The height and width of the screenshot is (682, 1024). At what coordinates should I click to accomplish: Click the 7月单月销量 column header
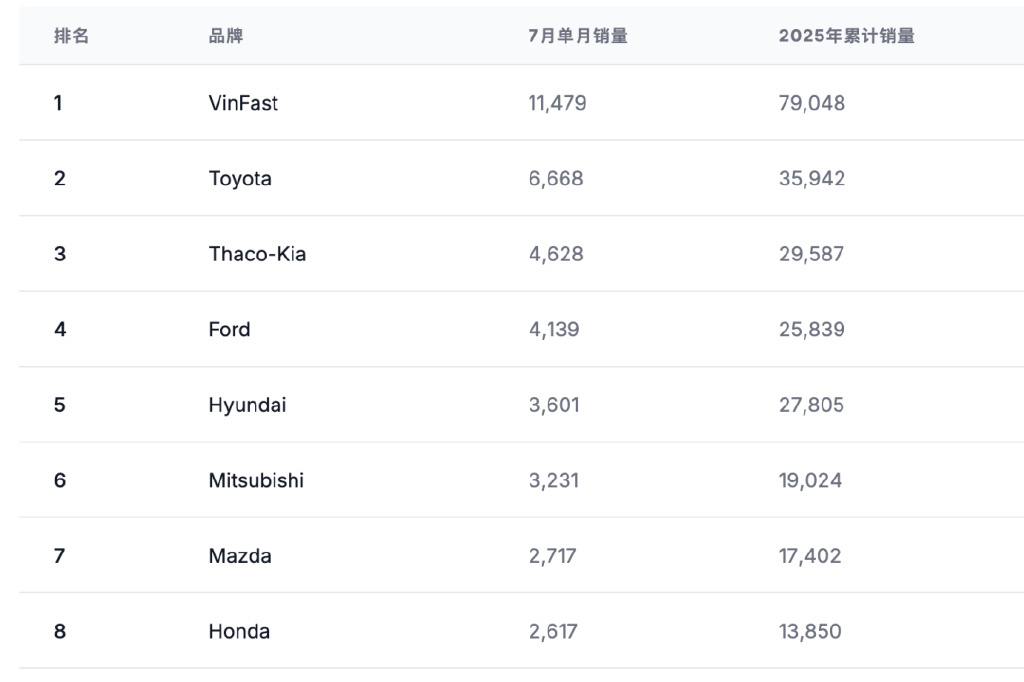(578, 36)
